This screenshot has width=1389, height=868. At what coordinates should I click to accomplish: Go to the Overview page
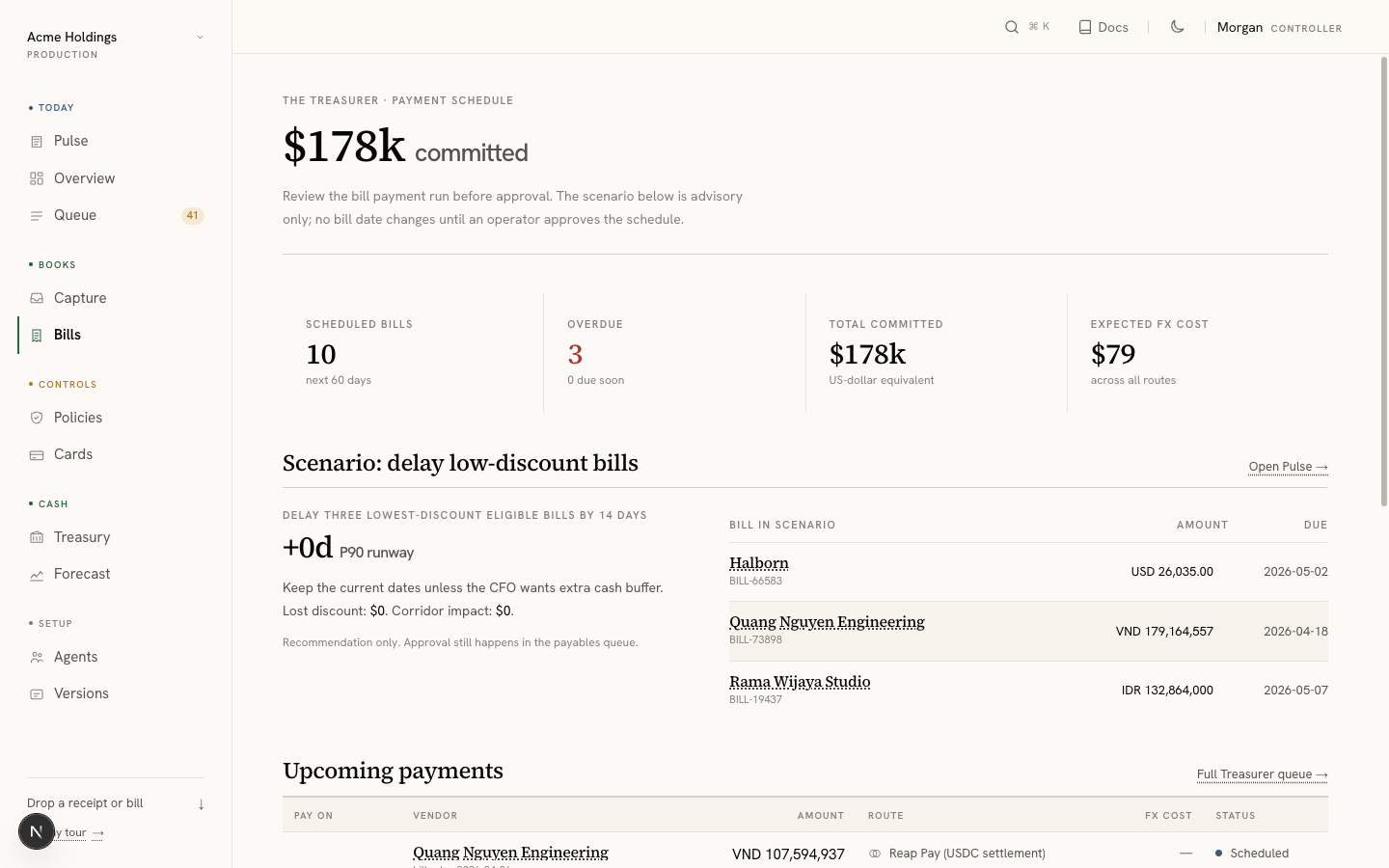point(116,178)
